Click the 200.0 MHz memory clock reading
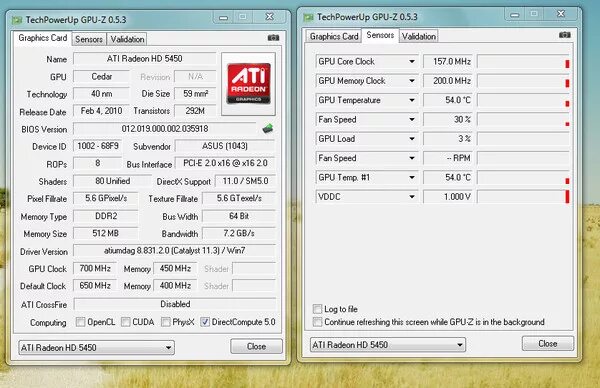Image resolution: width=600 pixels, height=388 pixels. coord(448,81)
